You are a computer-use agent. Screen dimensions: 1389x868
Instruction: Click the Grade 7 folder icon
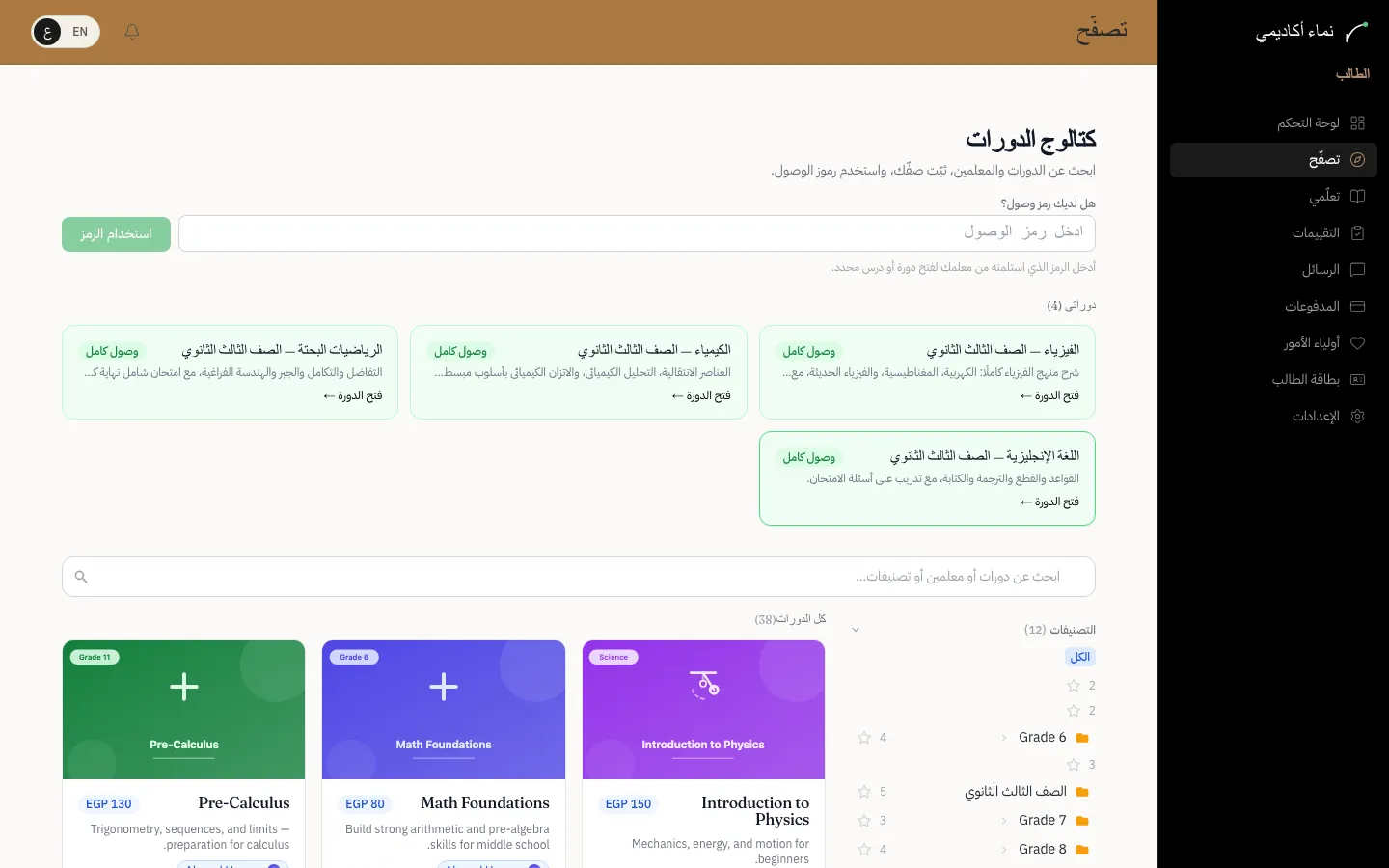[x=1082, y=821]
